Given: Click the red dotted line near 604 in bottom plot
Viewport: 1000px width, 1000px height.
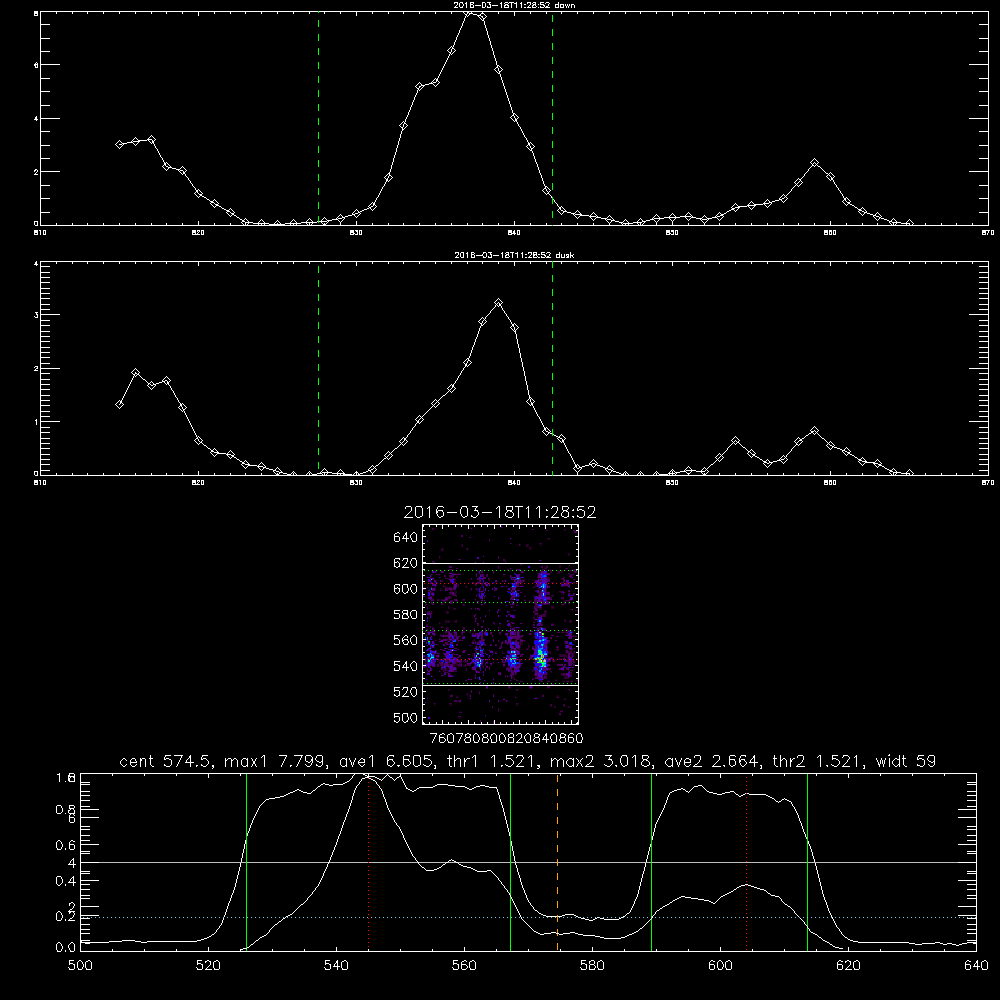Looking at the screenshot, I should coord(746,862).
